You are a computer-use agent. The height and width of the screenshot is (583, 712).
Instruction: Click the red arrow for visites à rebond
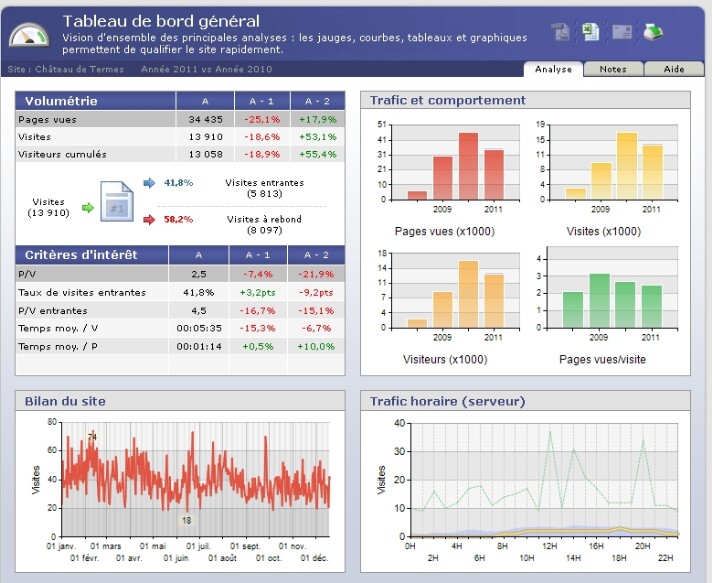(149, 219)
